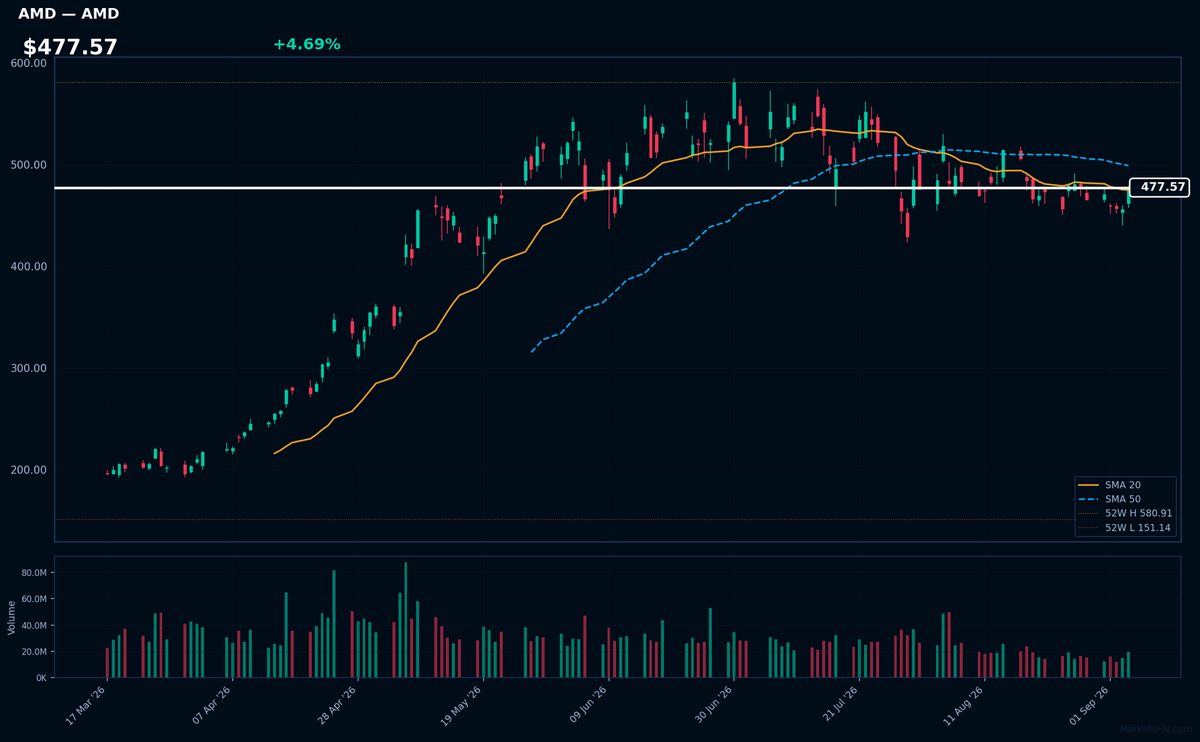Image resolution: width=1200 pixels, height=742 pixels.
Task: Click the Volume axis title
Action: coord(12,617)
